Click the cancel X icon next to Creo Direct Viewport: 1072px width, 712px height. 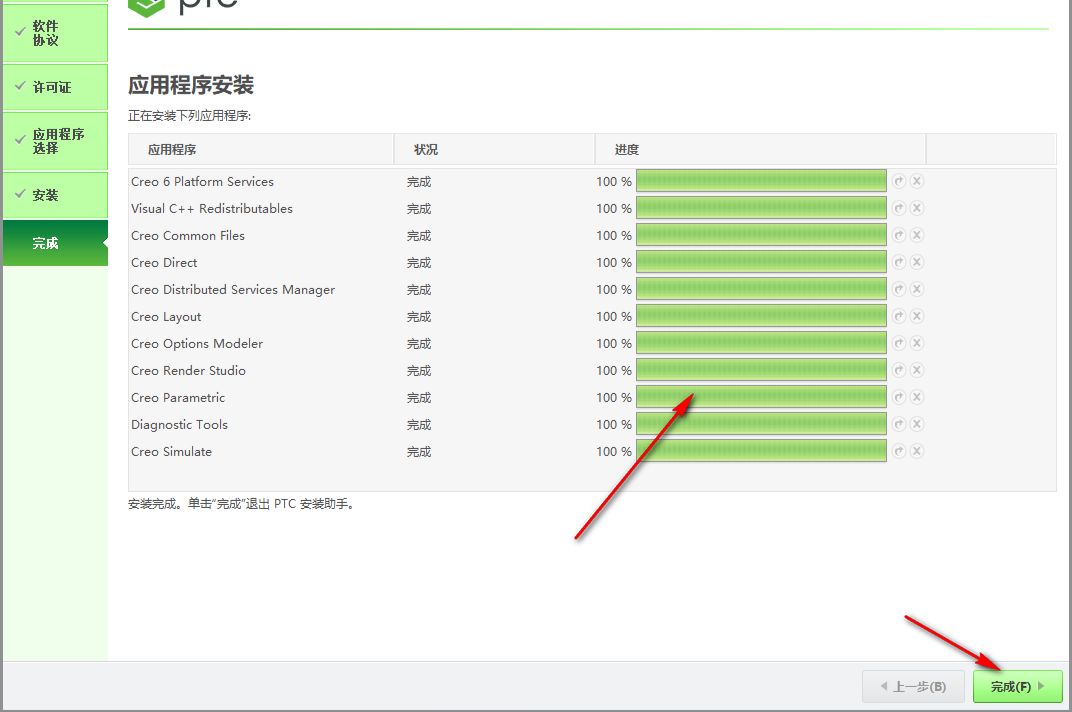pyautogui.click(x=917, y=262)
